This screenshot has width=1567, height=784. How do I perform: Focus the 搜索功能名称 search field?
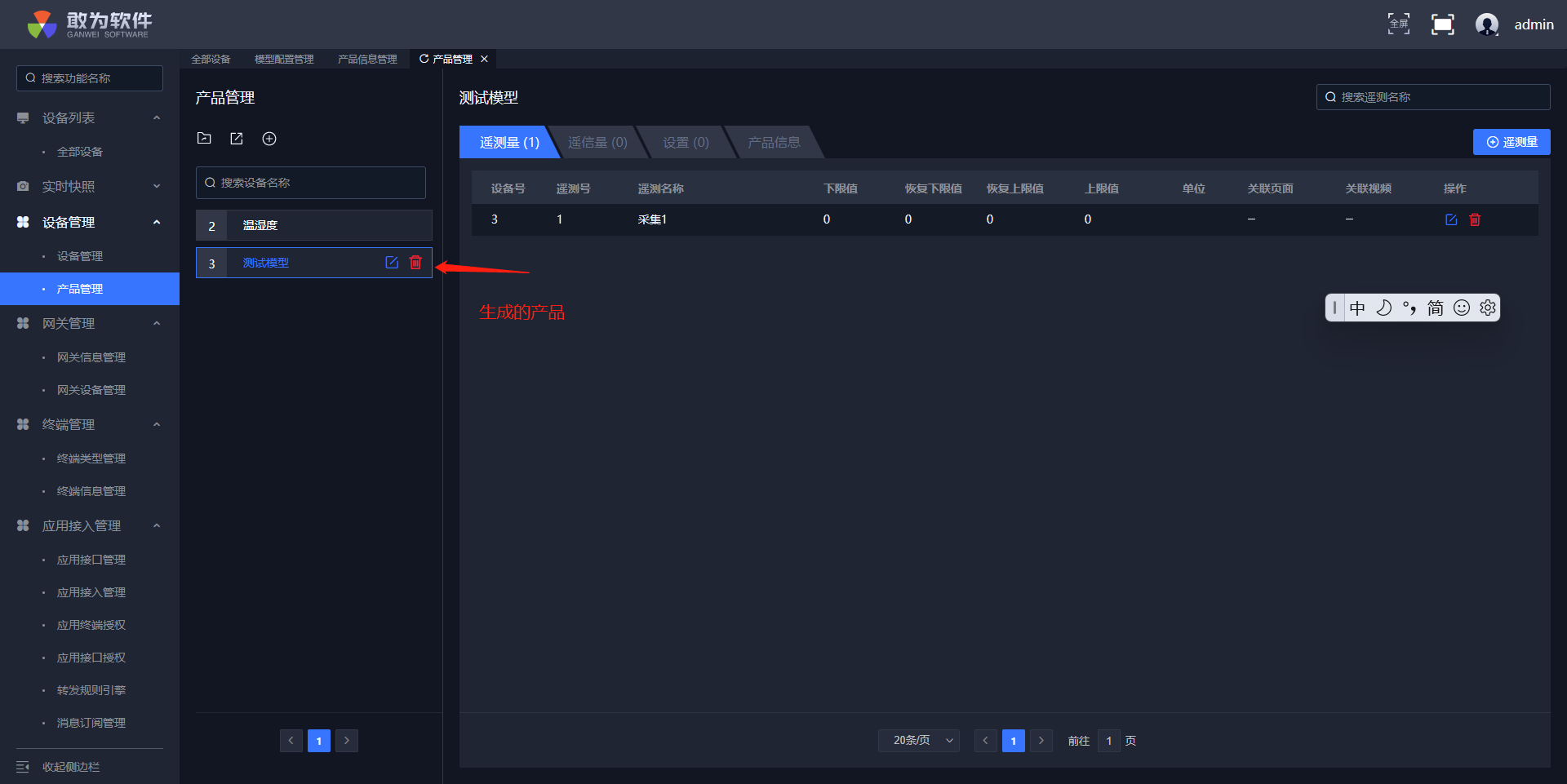point(90,78)
